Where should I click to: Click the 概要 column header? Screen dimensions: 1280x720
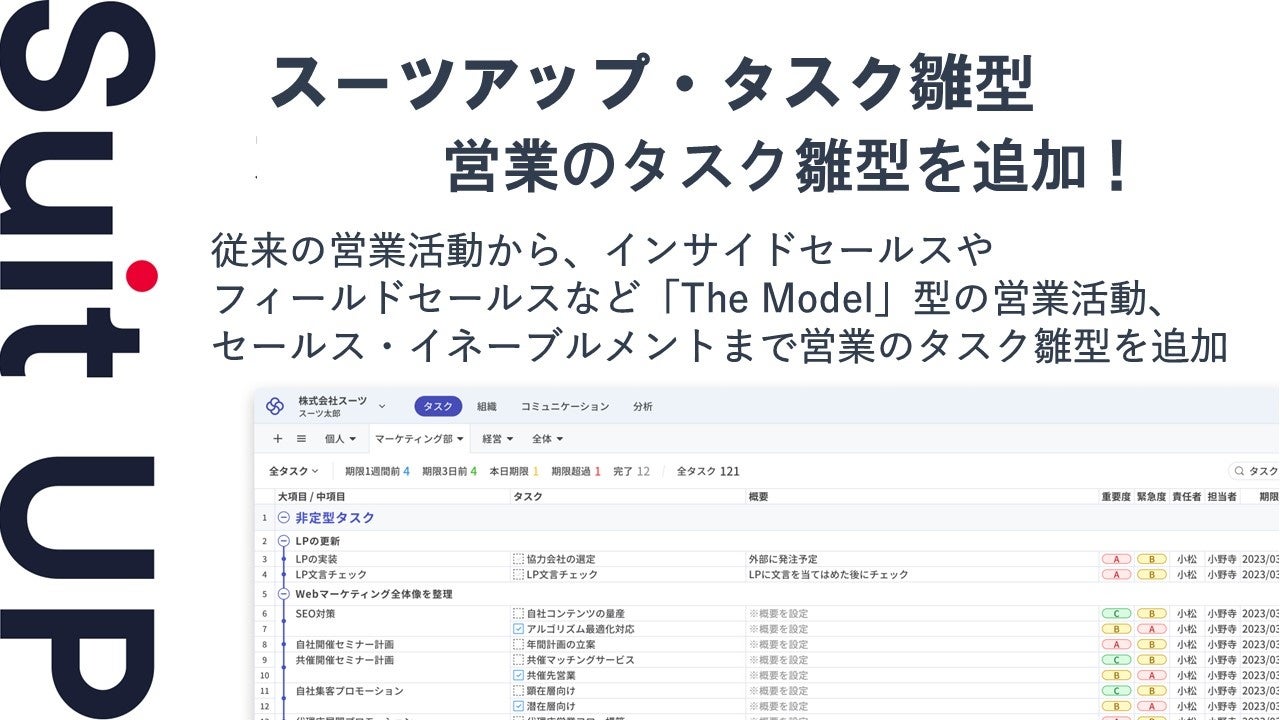tap(759, 497)
